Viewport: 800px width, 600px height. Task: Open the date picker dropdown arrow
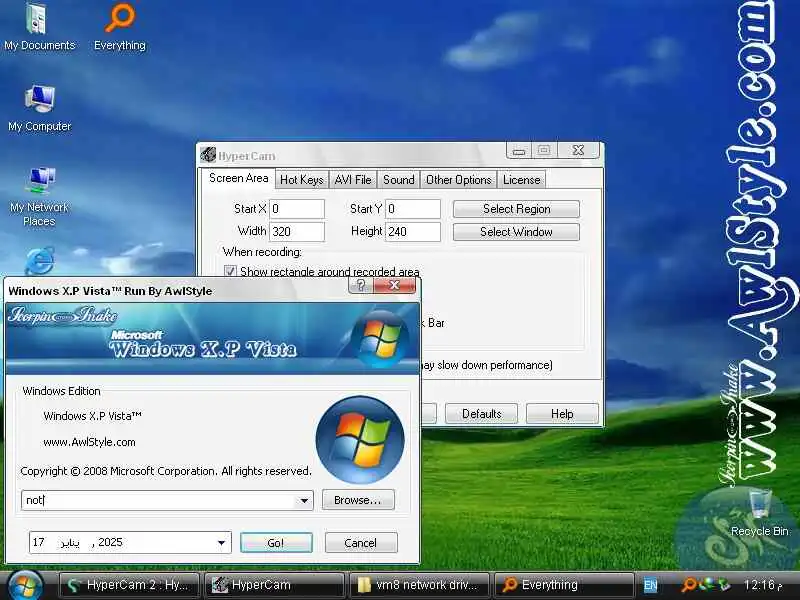pyautogui.click(x=221, y=542)
